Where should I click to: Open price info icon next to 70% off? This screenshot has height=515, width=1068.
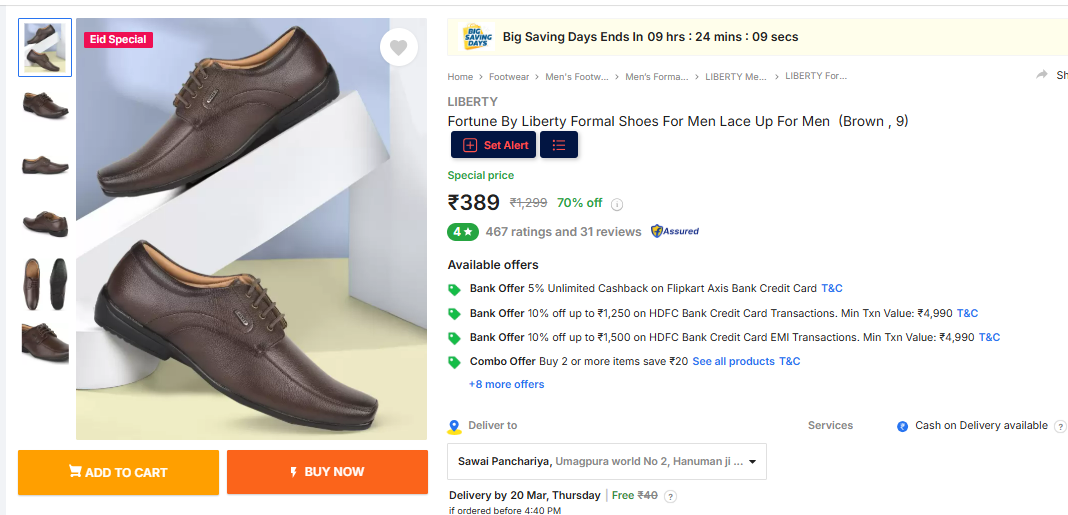point(616,204)
